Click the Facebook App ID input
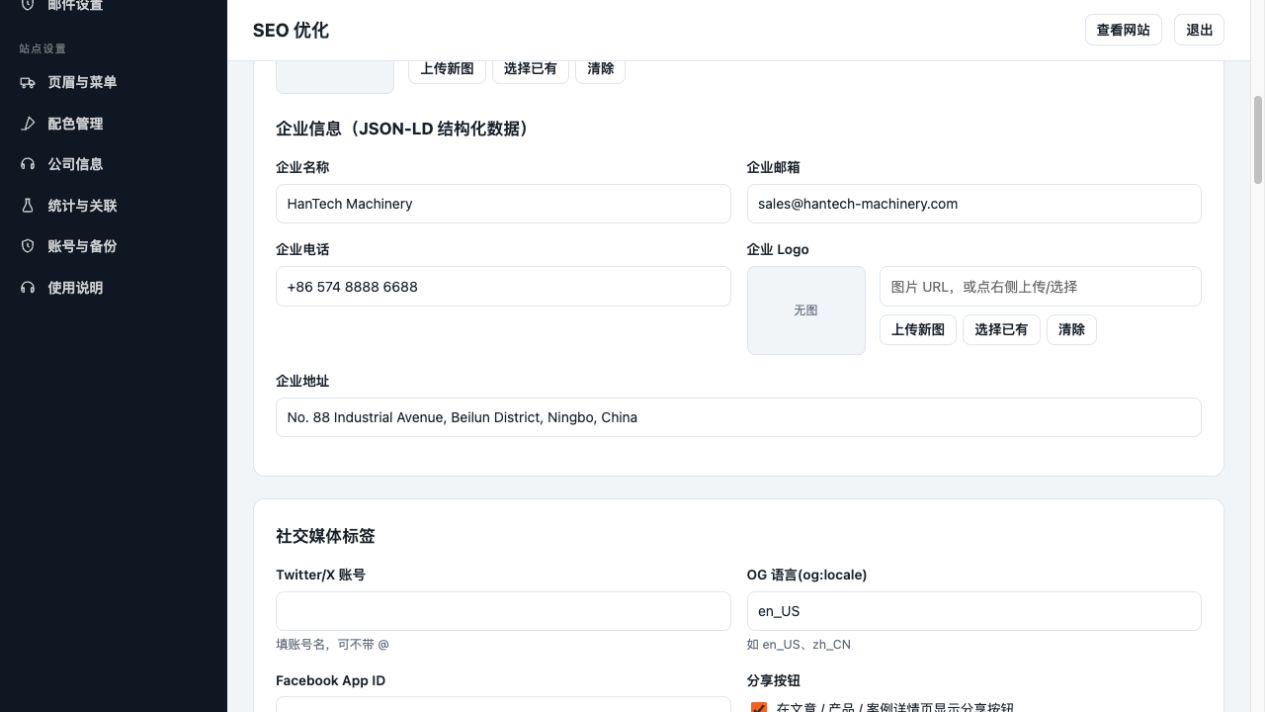The width and height of the screenshot is (1265, 712). (x=503, y=704)
